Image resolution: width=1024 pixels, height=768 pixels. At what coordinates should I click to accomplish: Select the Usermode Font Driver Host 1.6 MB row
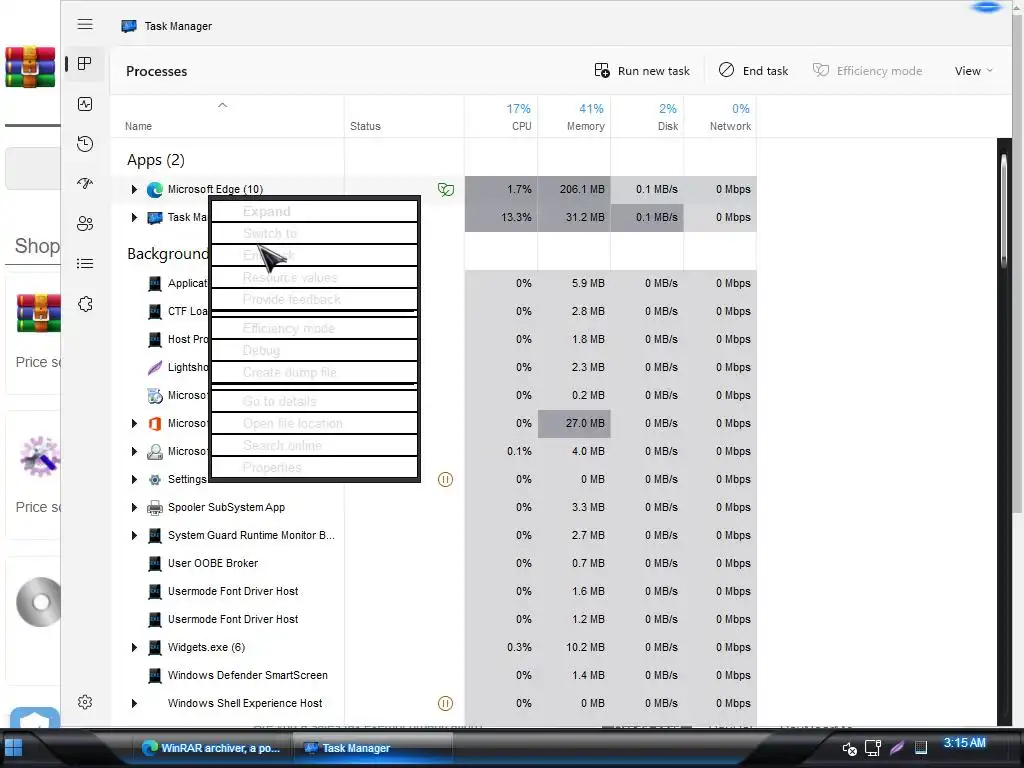click(x=434, y=591)
